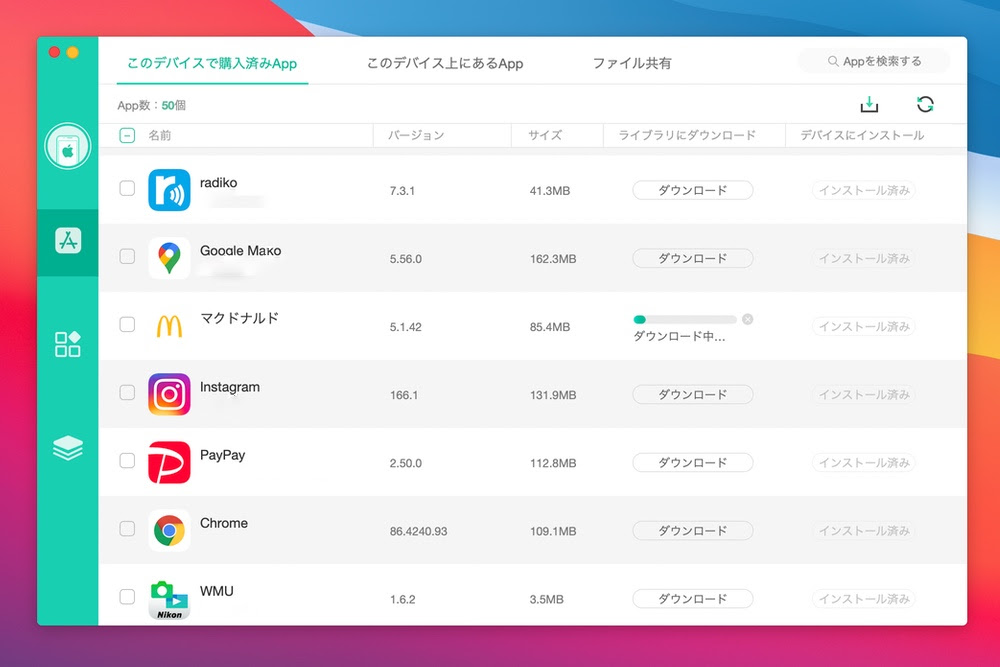Click ダウンロード button for Chrome
This screenshot has width=1000, height=667.
(x=693, y=531)
